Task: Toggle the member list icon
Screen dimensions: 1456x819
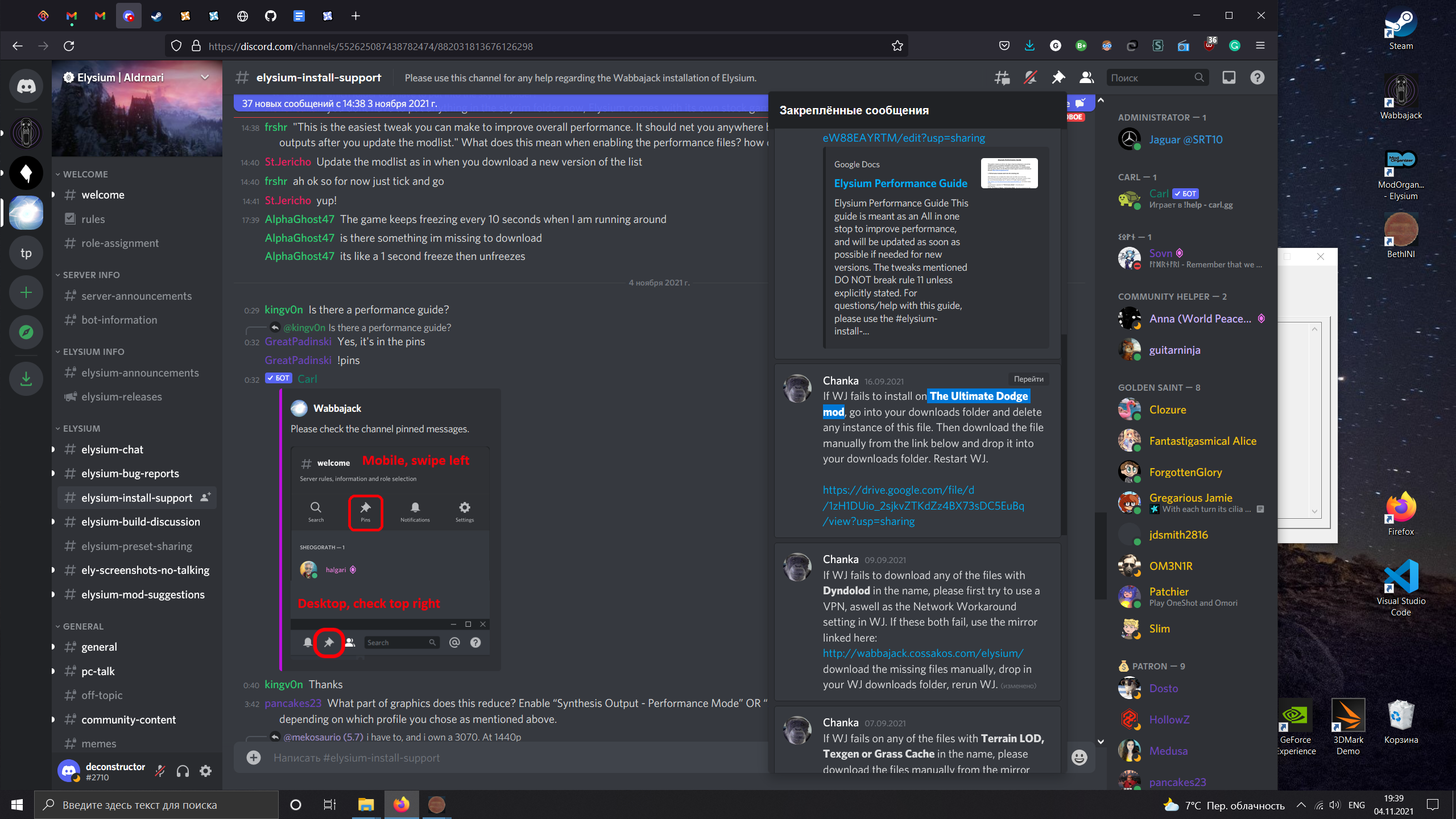Action: pyautogui.click(x=1085, y=77)
